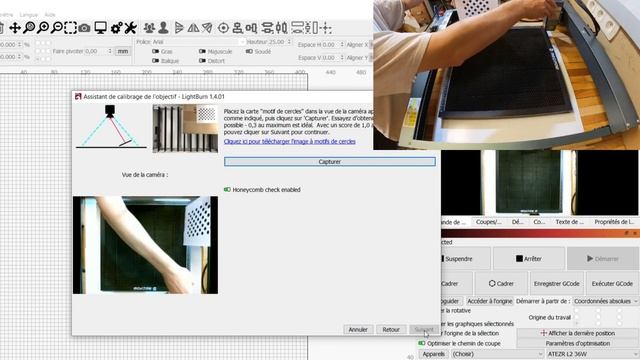This screenshot has width=640, height=360.
Task: Click the Zoom to page magnifier icon
Action: 29,28
